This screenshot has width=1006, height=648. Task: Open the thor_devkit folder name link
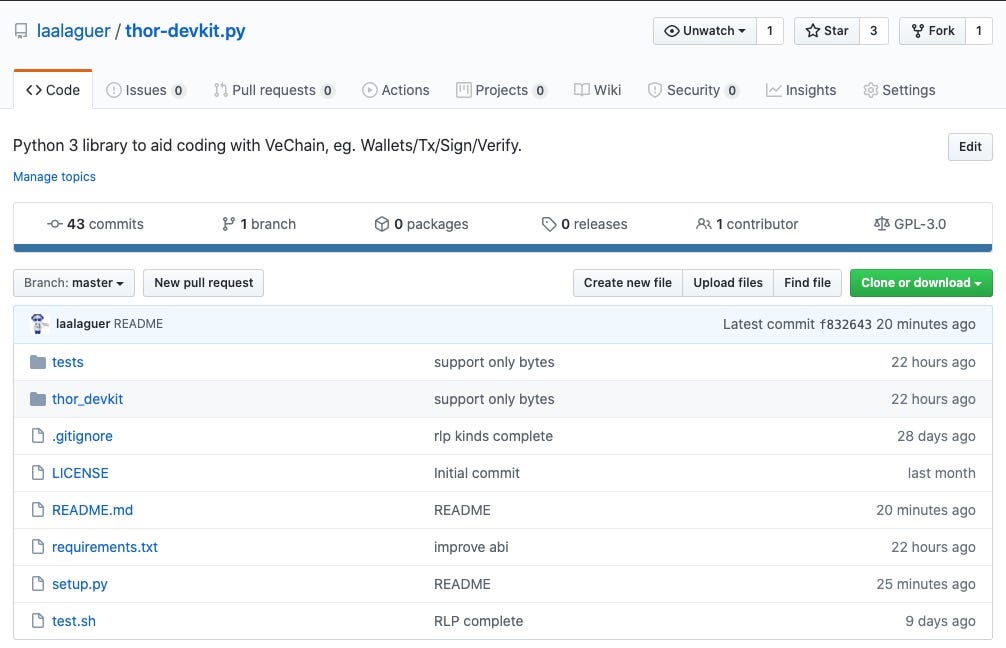tap(87, 399)
